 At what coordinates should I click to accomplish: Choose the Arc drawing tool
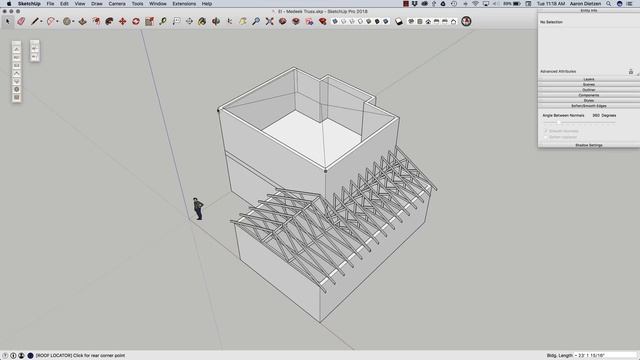coord(51,21)
